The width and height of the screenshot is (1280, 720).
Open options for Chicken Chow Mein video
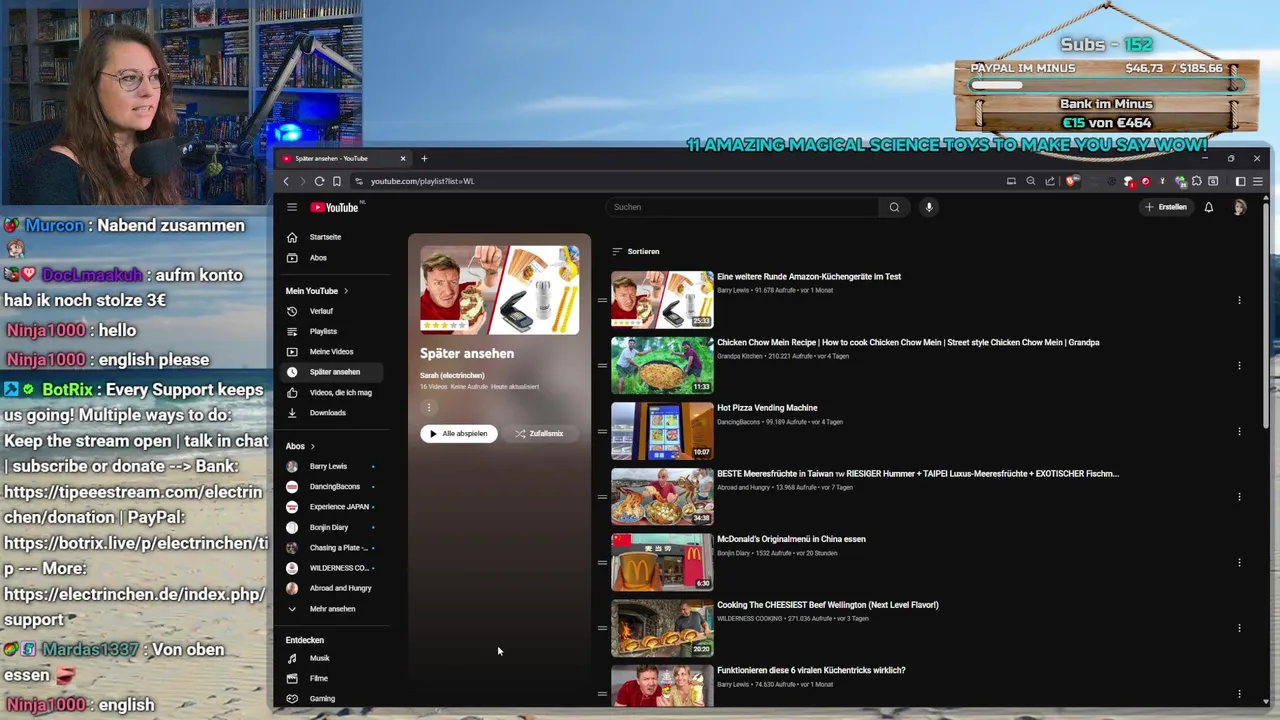point(1239,365)
